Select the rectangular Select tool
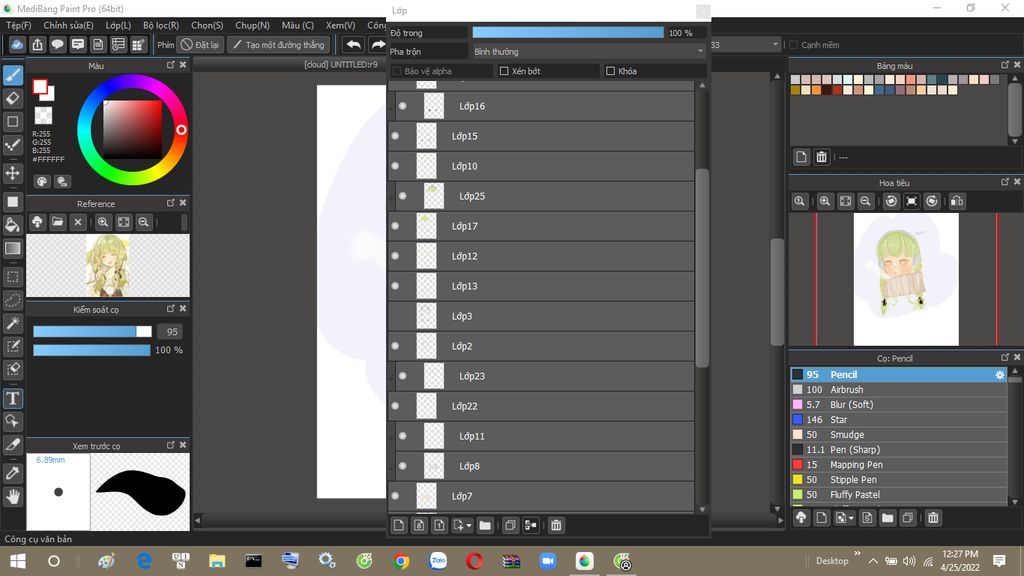 (12, 277)
